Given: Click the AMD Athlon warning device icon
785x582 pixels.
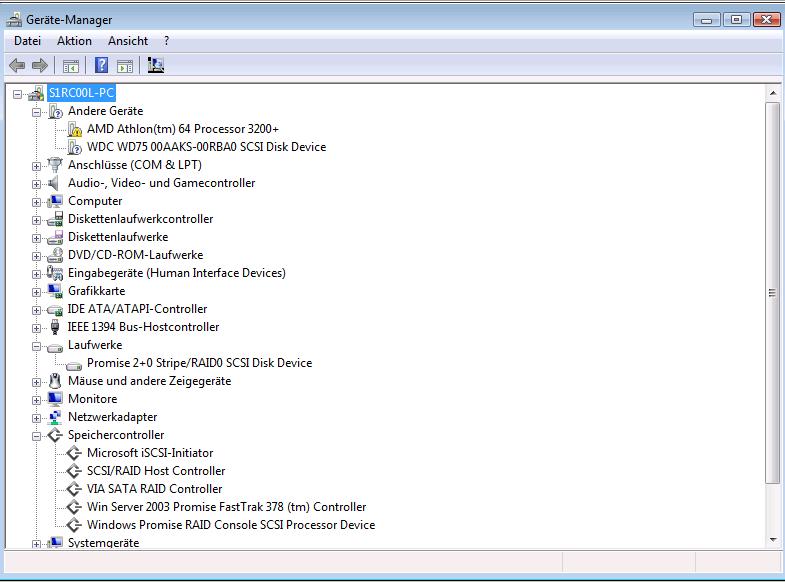Looking at the screenshot, I should click(x=75, y=129).
